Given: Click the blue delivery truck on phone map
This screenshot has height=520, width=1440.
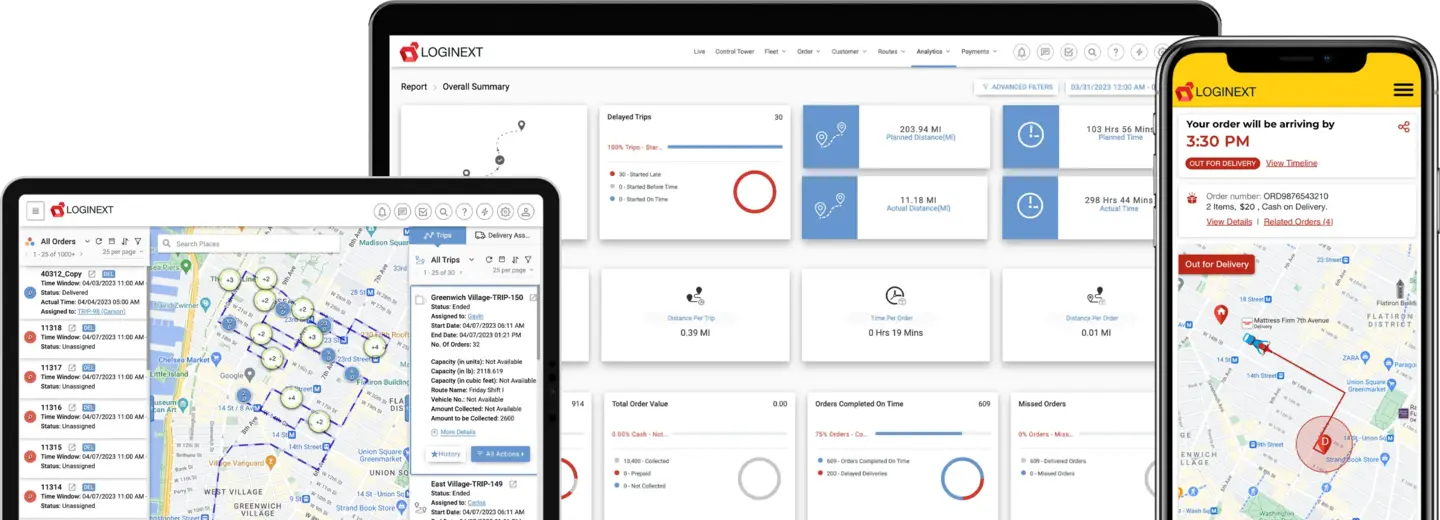Looking at the screenshot, I should [x=1255, y=343].
